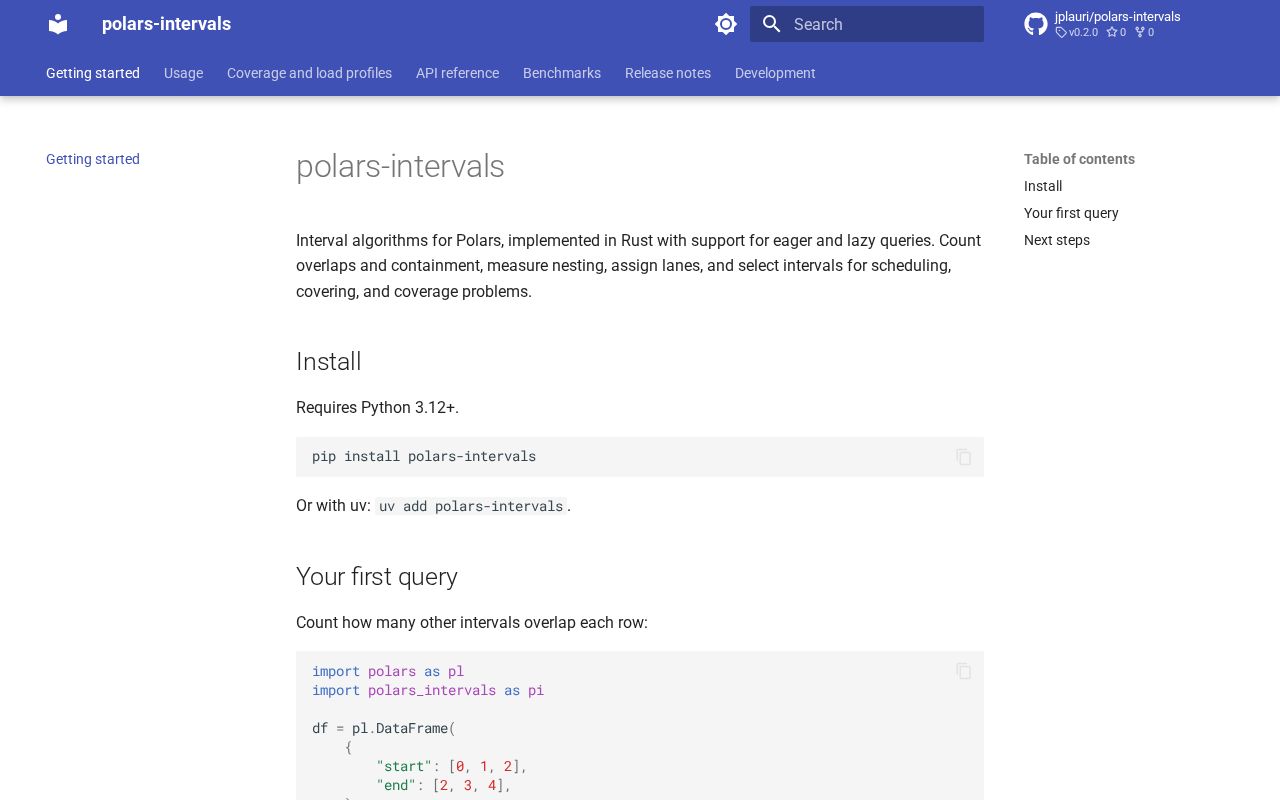View the Release notes tab
Screen dimensions: 1280x800
coord(668,73)
